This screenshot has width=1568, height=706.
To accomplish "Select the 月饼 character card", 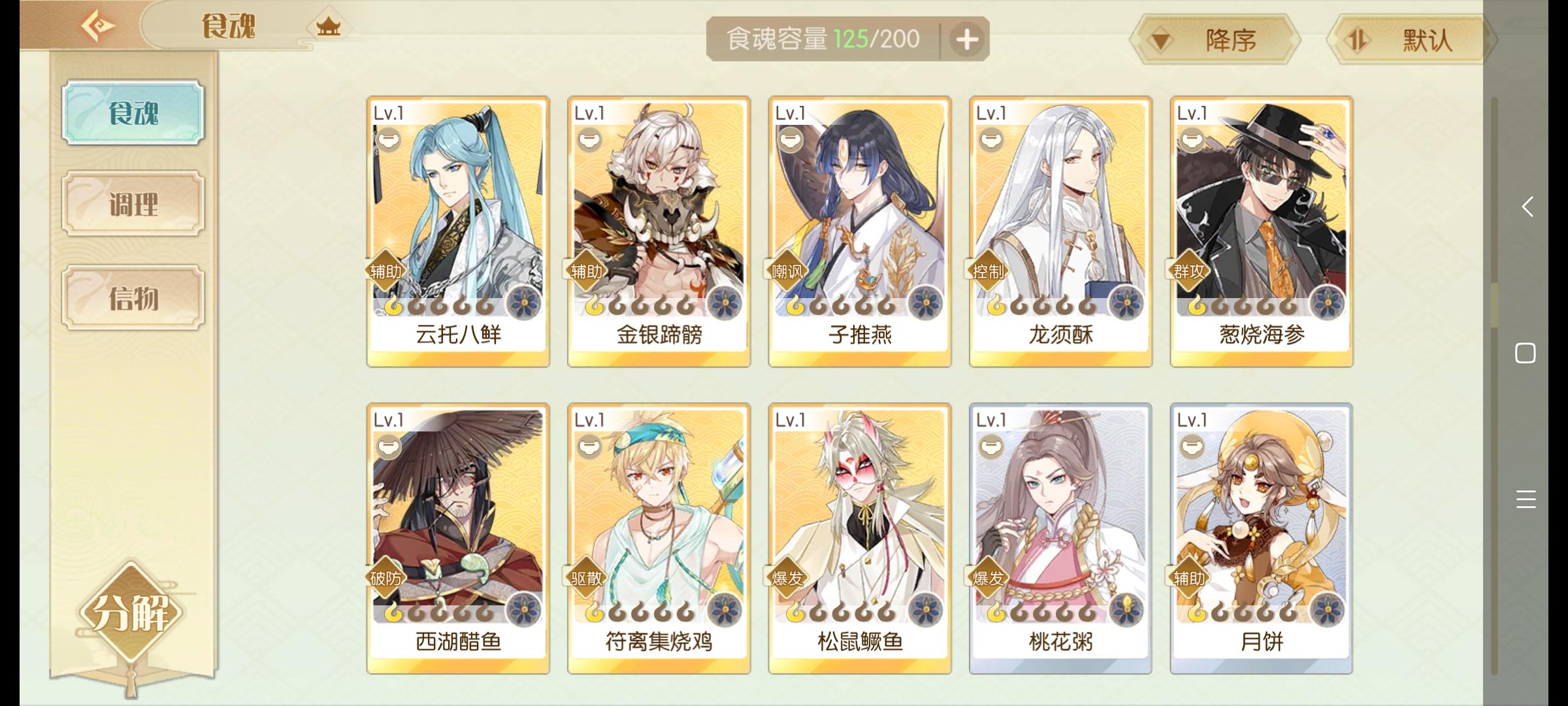I will pyautogui.click(x=1262, y=539).
